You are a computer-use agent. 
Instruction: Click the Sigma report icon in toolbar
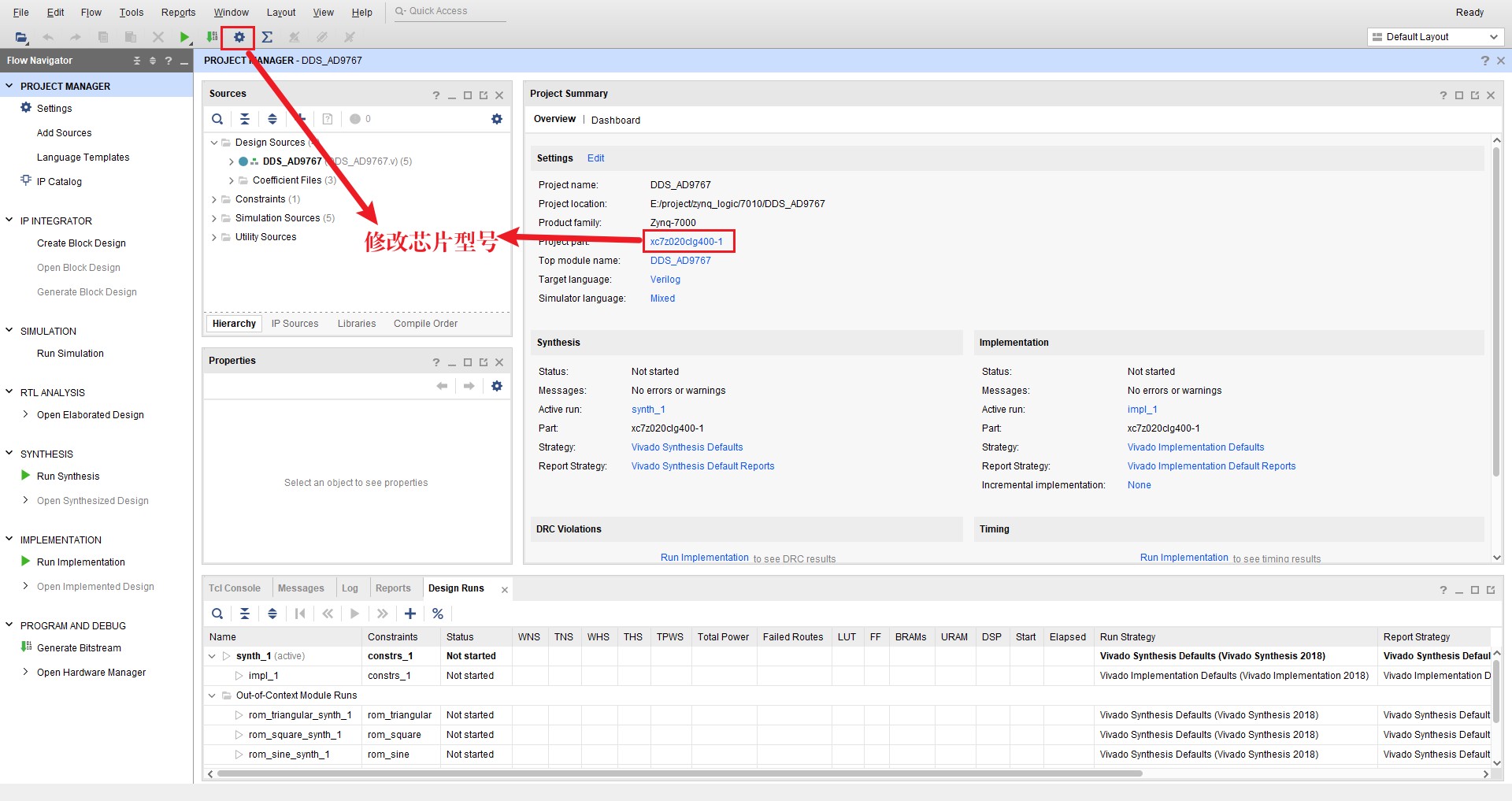[x=267, y=37]
